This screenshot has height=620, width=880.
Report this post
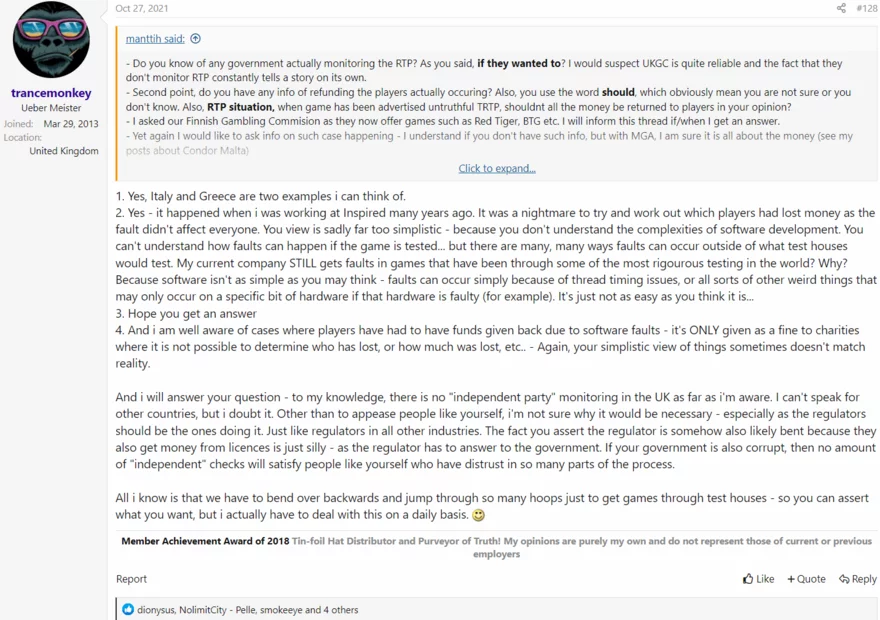click(x=131, y=579)
